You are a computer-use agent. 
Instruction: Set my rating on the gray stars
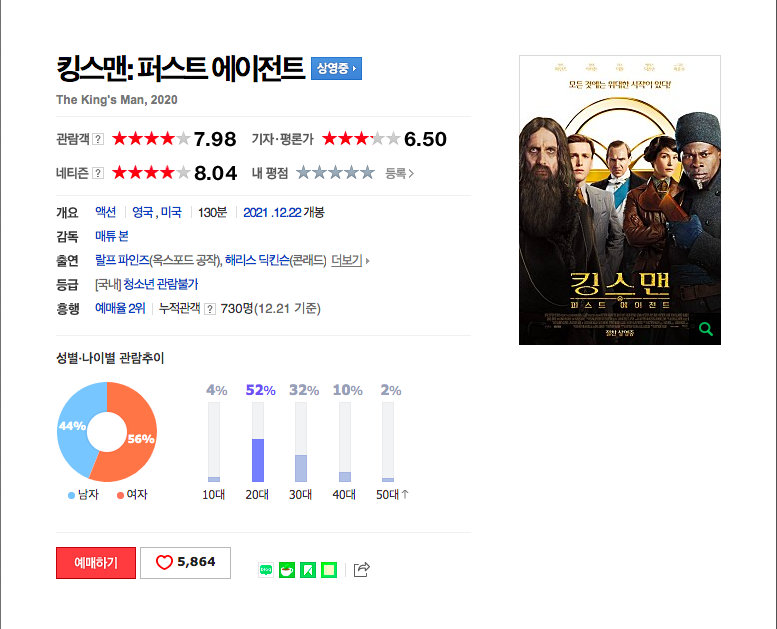pos(335,172)
